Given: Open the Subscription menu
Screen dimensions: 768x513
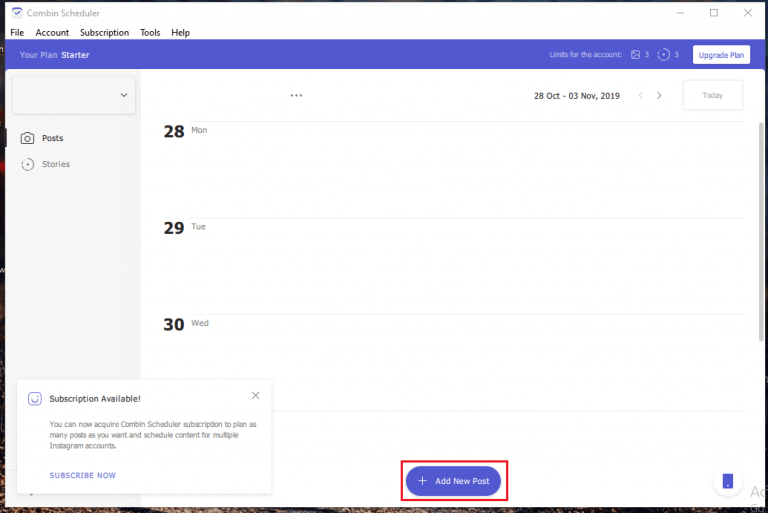Looking at the screenshot, I should 104,33.
